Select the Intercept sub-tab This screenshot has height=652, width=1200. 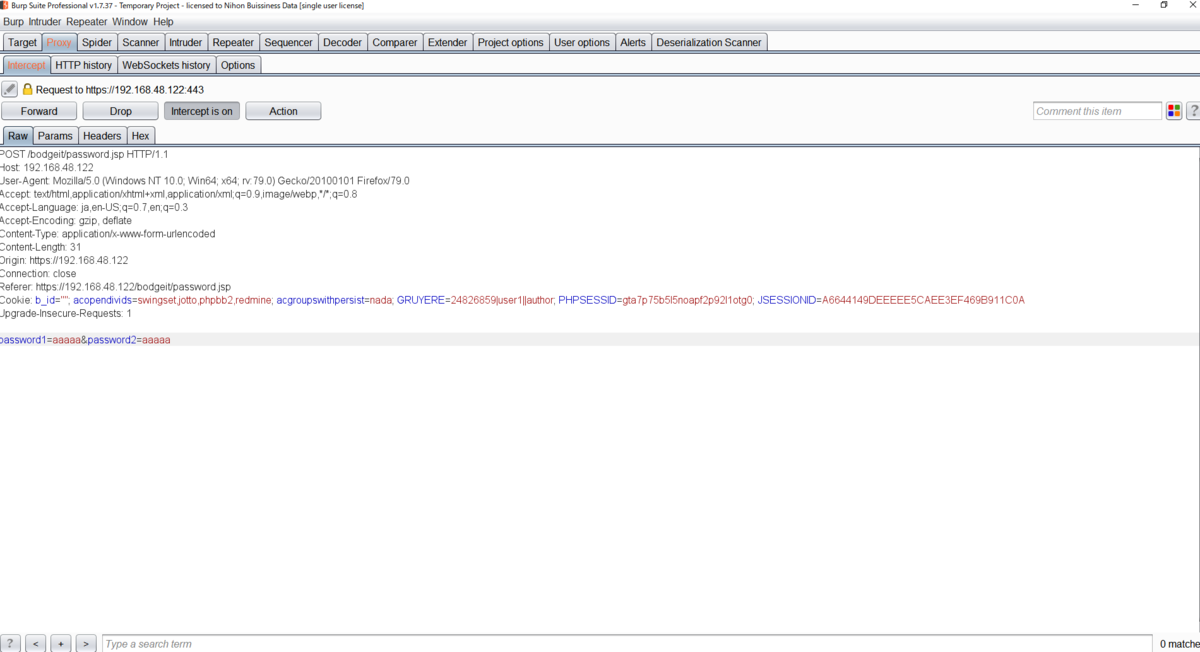tap(26, 65)
